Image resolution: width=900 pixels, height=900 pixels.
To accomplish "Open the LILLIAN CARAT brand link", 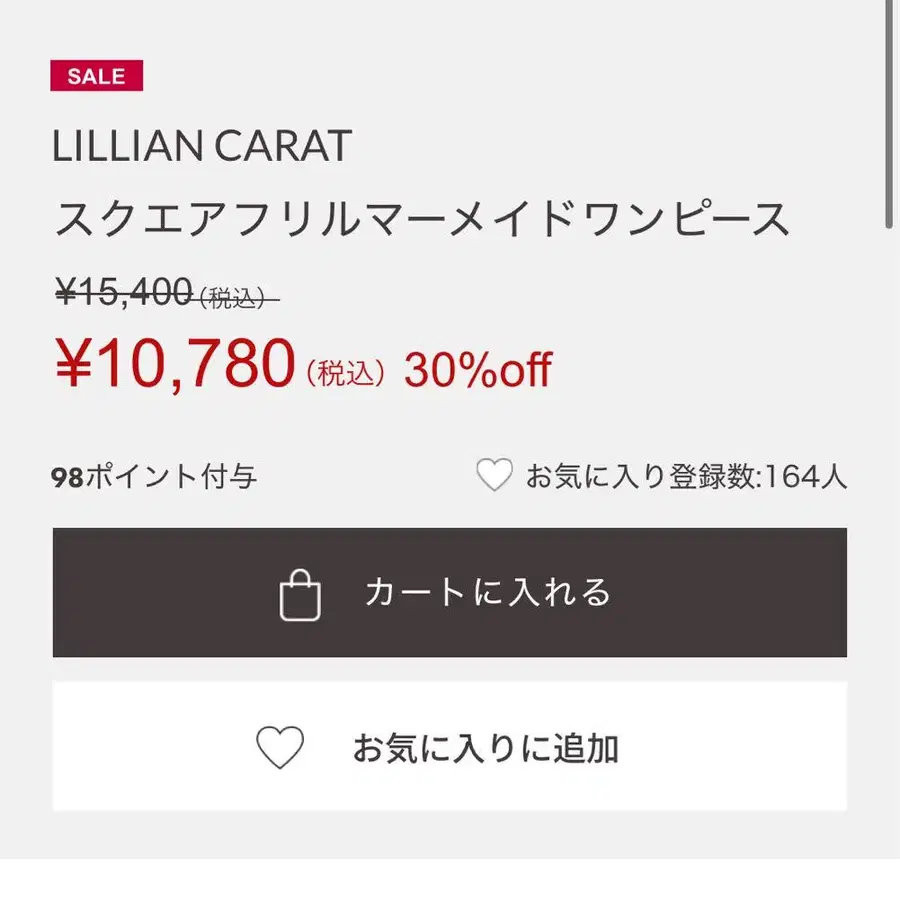I will click(201, 145).
